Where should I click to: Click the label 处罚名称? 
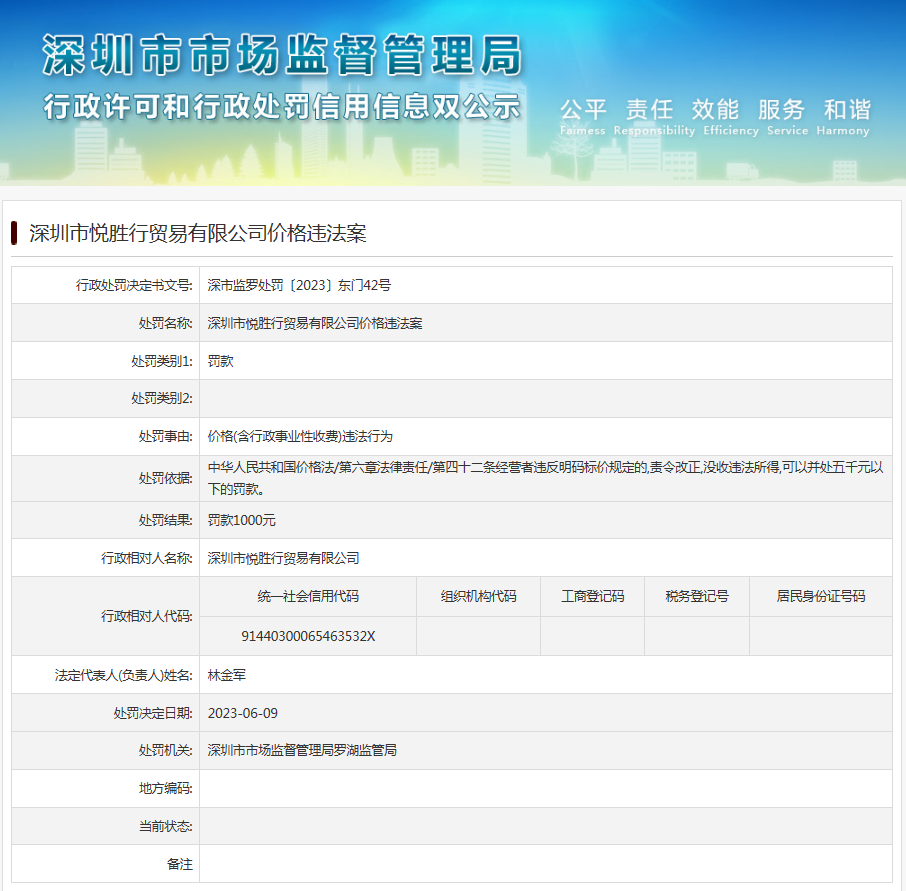click(165, 323)
